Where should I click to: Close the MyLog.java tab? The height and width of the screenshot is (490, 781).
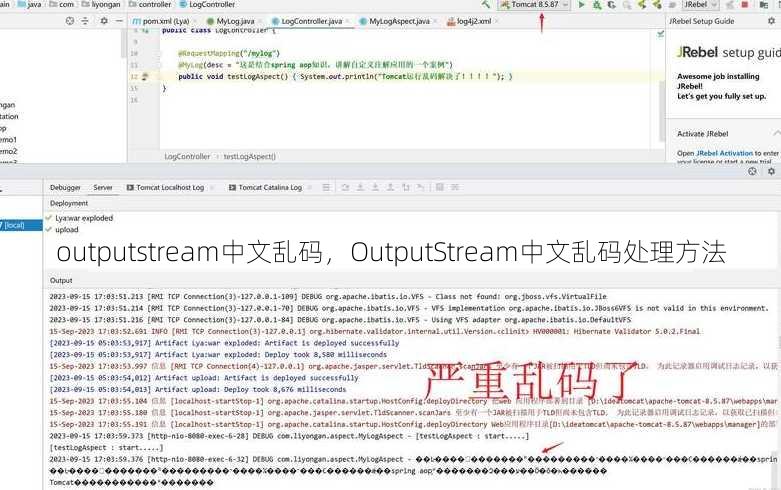[260, 21]
